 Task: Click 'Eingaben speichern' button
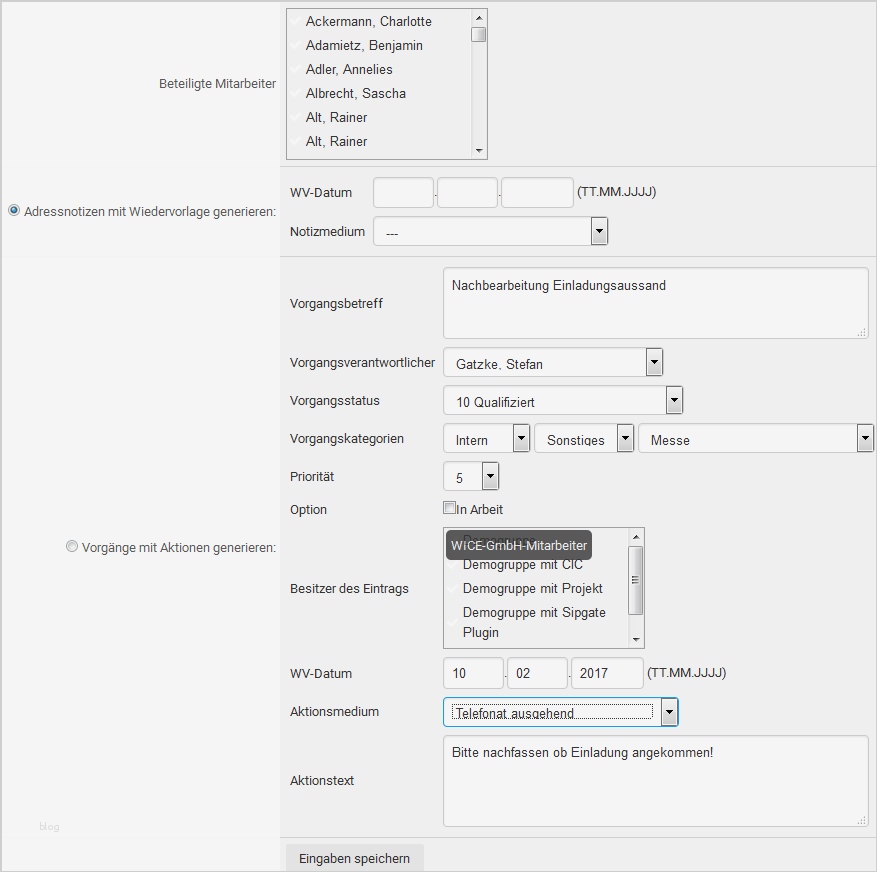pyautogui.click(x=355, y=858)
